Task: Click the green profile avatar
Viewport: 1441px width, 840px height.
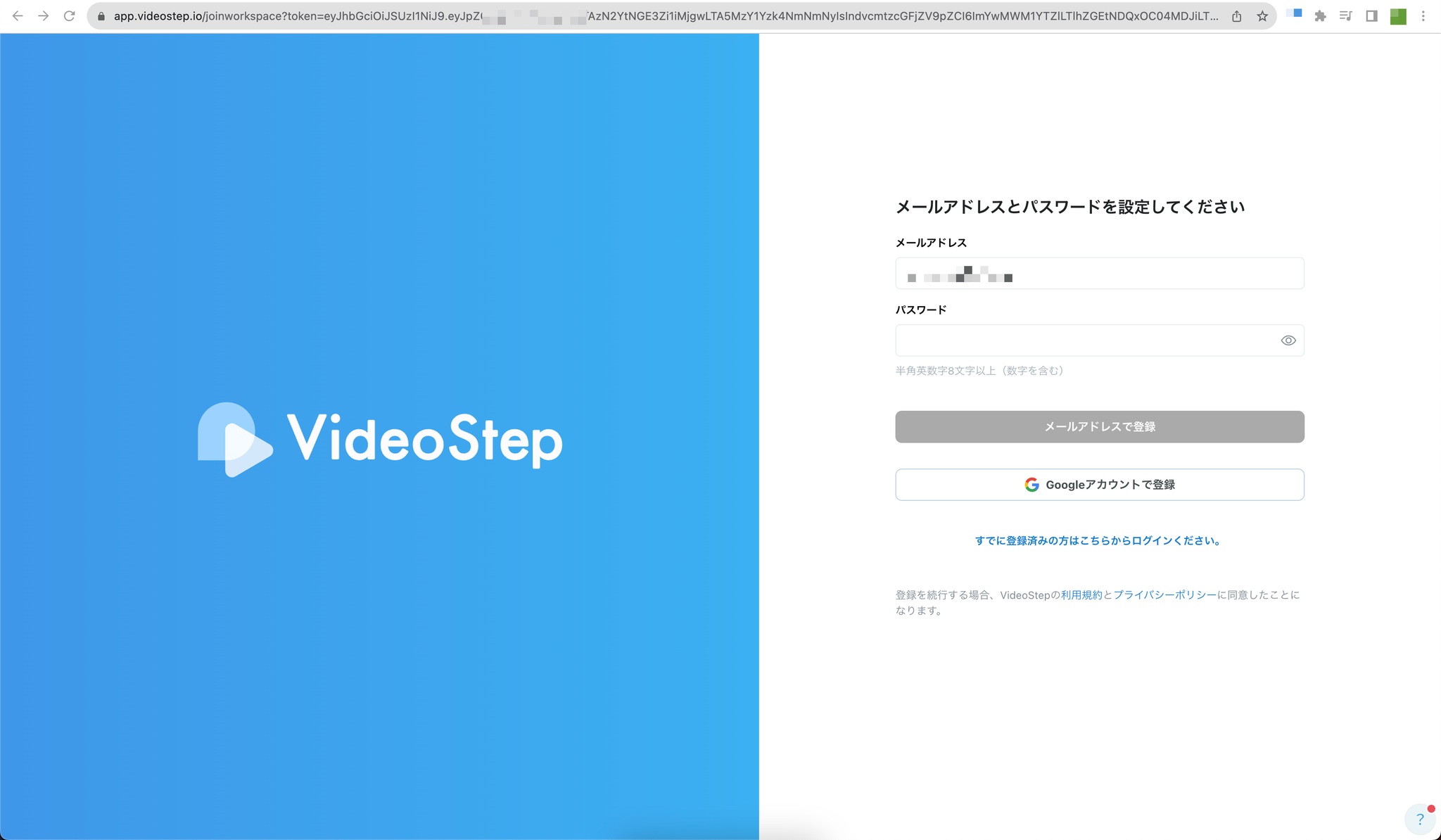Action: tap(1397, 16)
